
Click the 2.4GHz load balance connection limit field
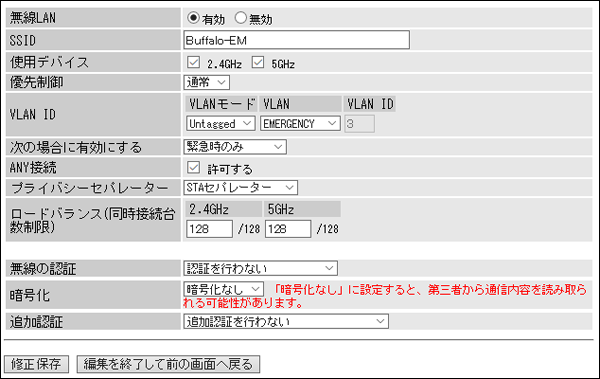coord(209,229)
